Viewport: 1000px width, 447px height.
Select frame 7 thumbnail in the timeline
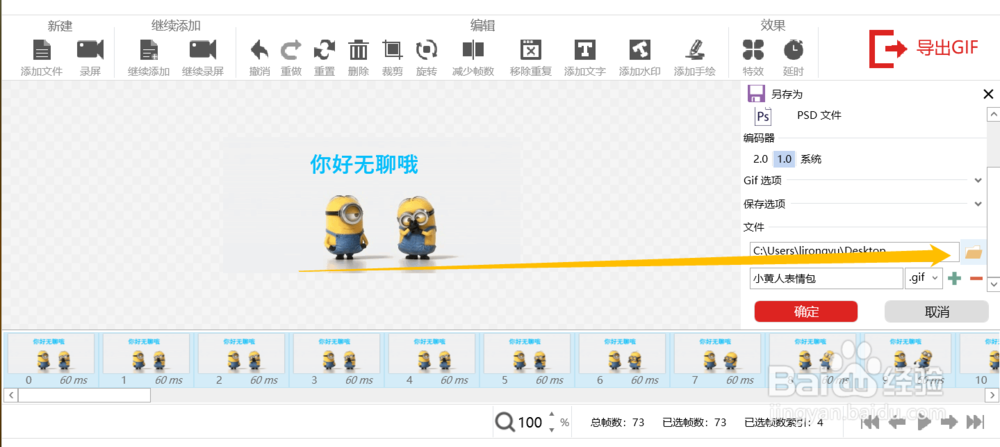tap(718, 353)
